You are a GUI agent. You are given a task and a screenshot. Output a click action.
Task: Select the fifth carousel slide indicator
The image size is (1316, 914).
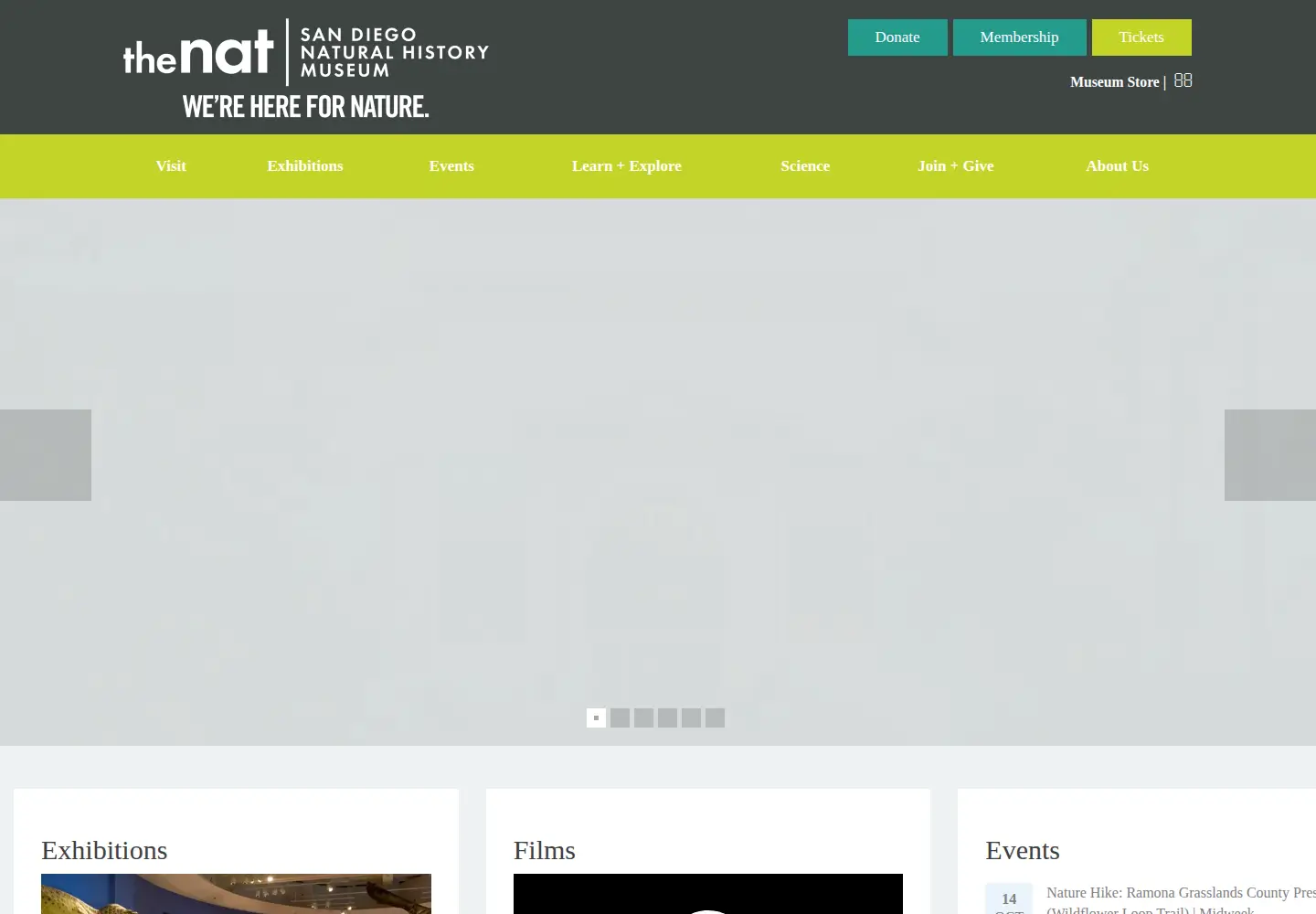point(691,717)
